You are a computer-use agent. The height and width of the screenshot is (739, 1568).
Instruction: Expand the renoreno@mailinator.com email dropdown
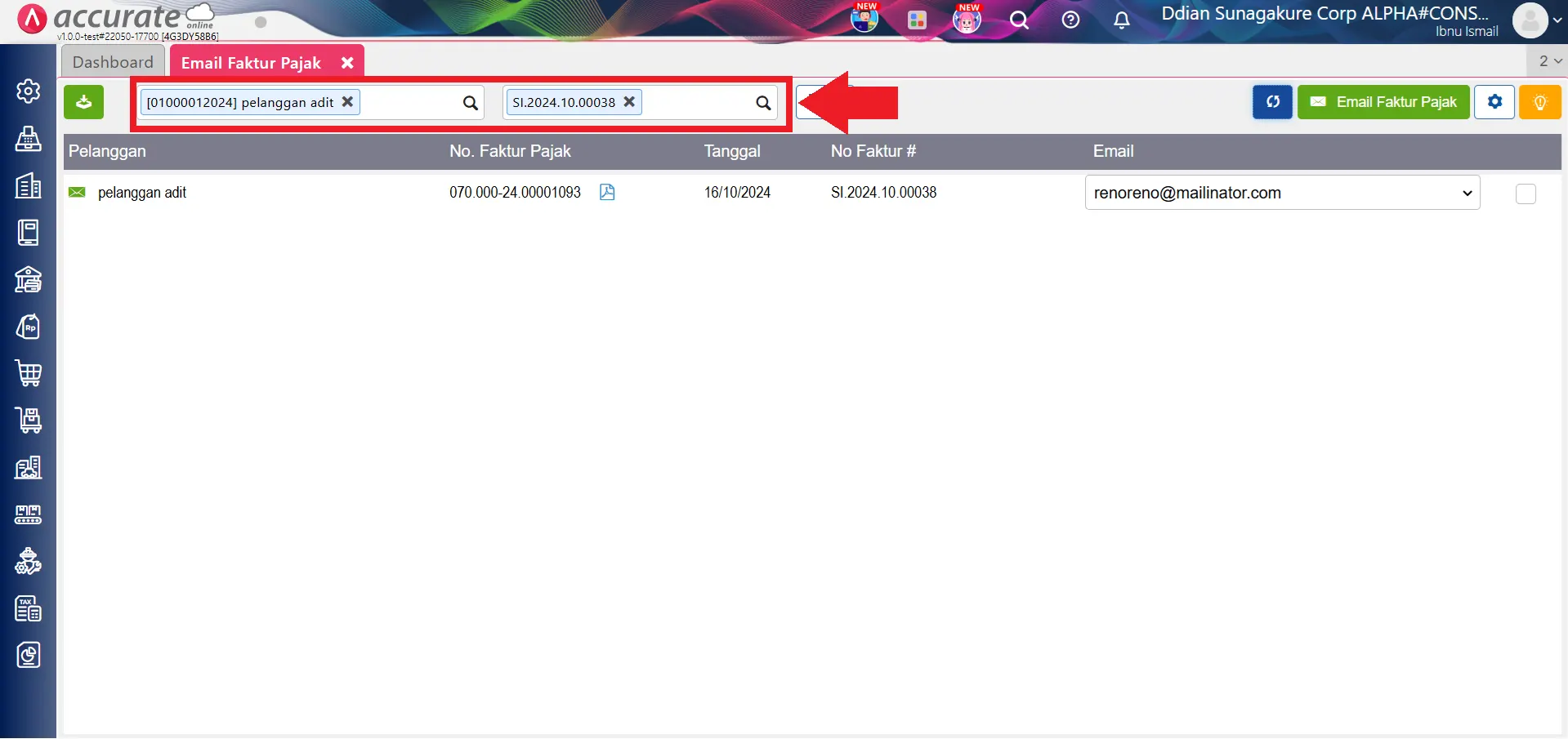1282,193
